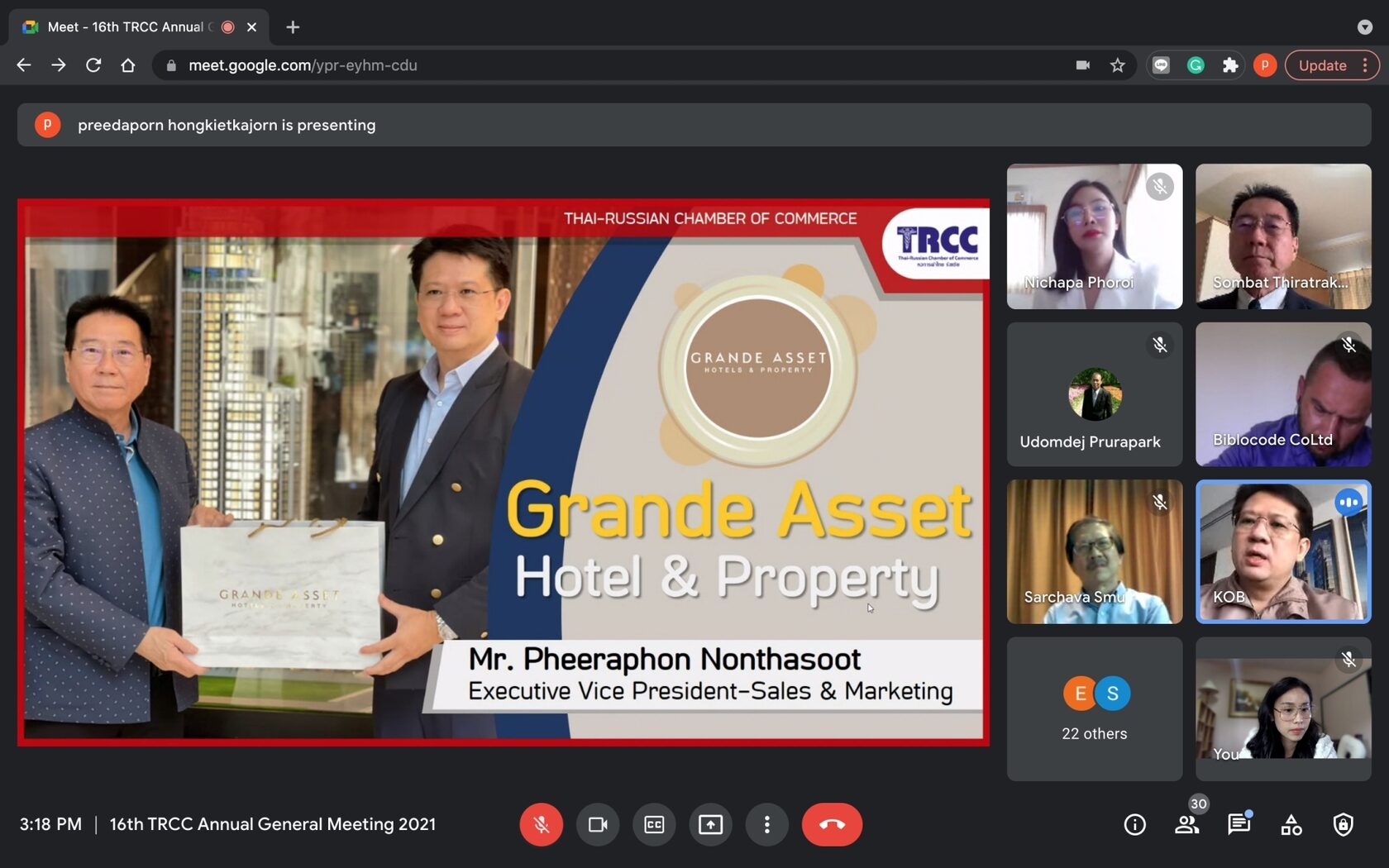The image size is (1389, 868).
Task: Open host controls
Action: [x=1344, y=824]
